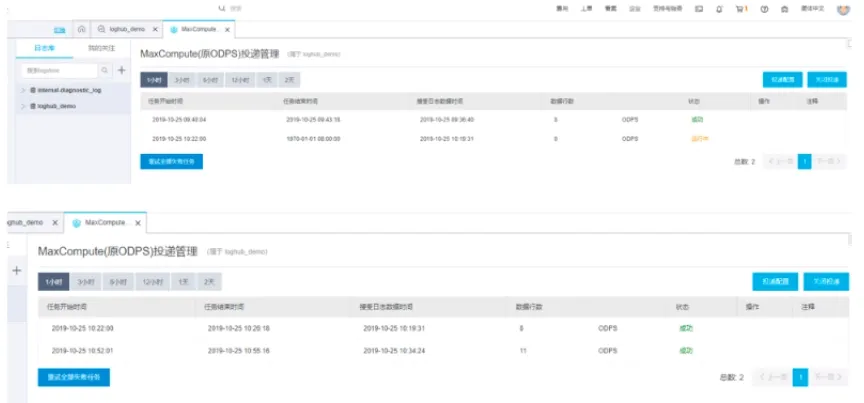Add a logstore with sidebar plus icon

[x=122, y=70]
